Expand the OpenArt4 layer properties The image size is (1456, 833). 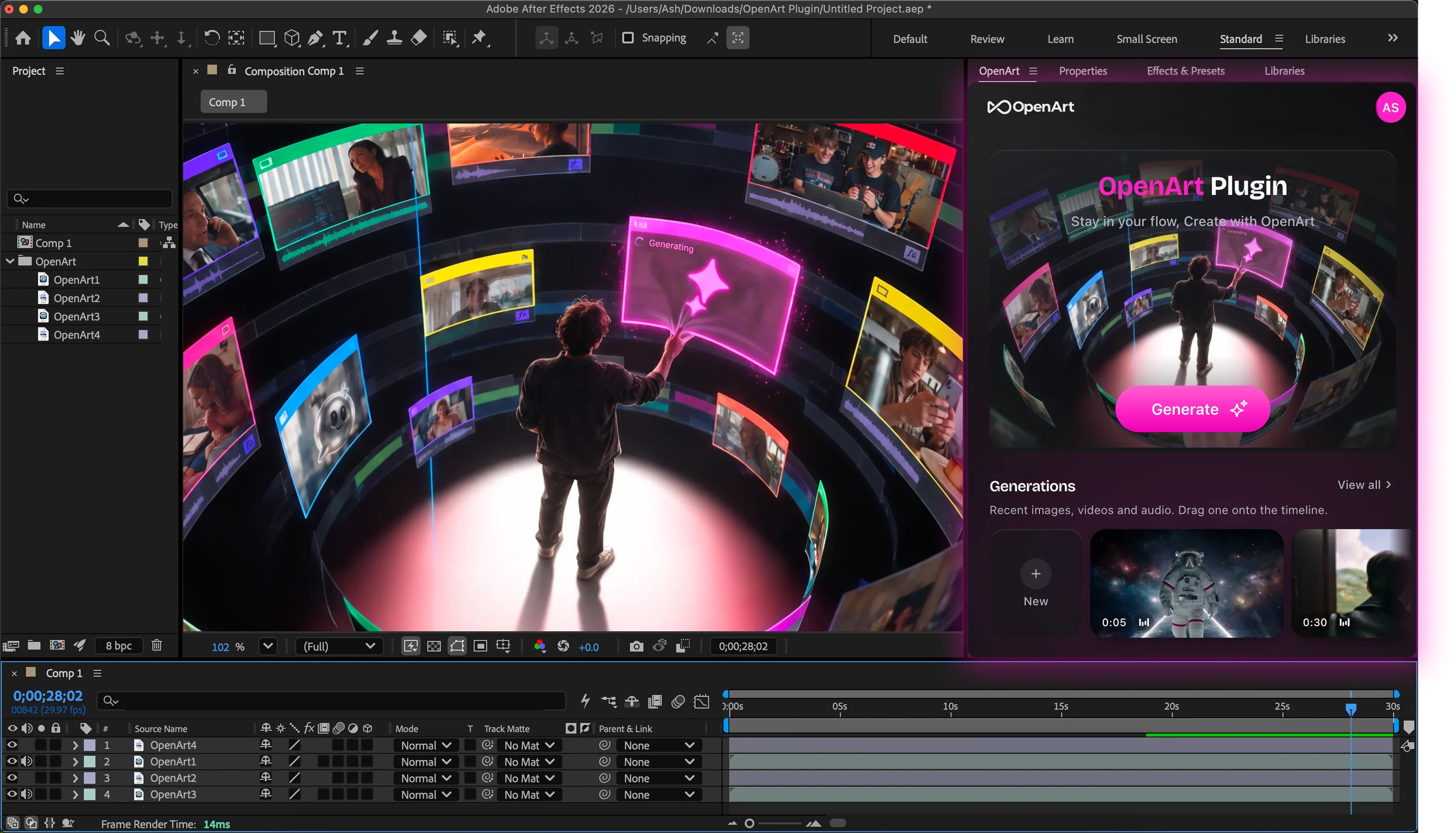click(75, 745)
